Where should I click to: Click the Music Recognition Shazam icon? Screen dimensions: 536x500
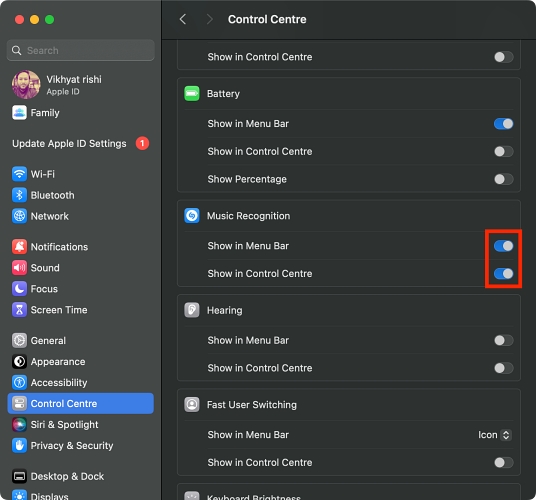point(192,216)
